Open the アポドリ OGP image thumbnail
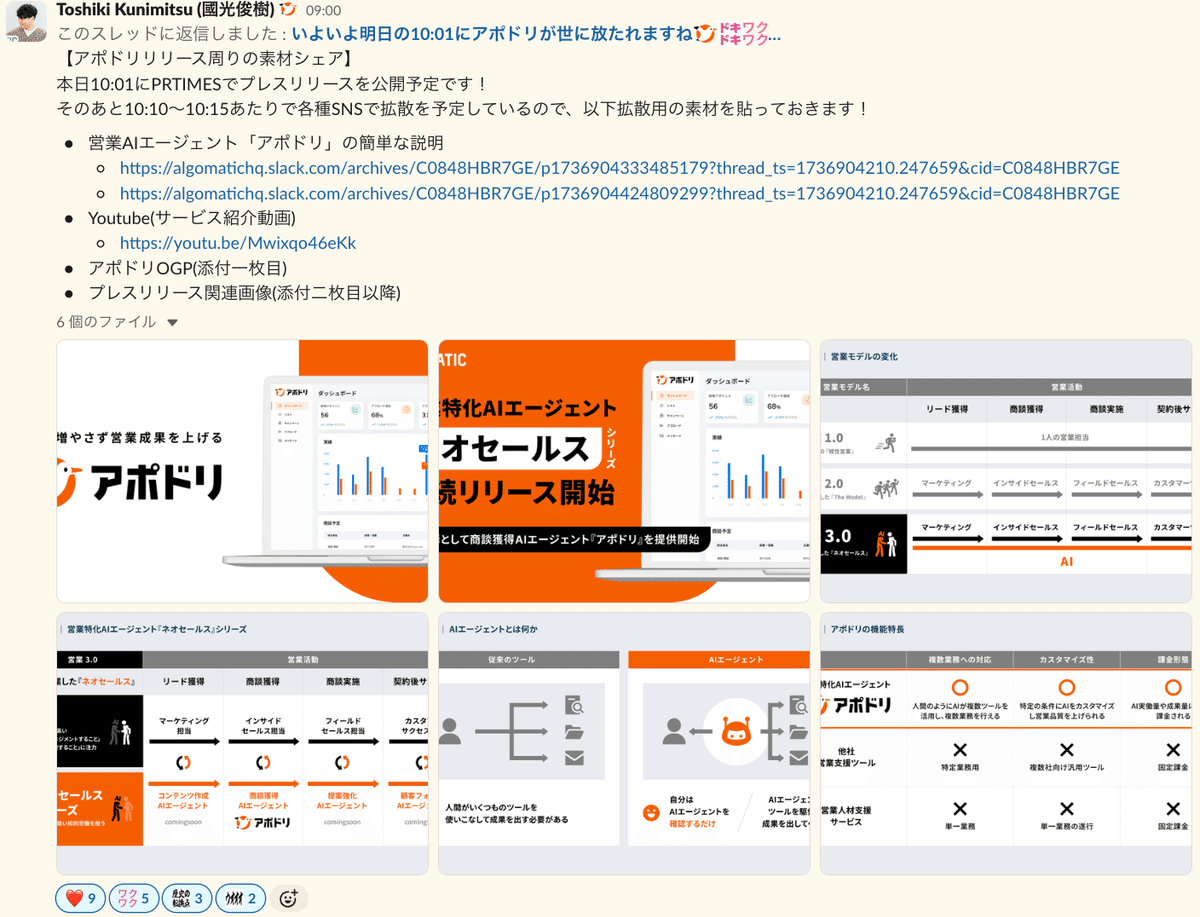Screen dimensions: 1200x917 [x=240, y=470]
